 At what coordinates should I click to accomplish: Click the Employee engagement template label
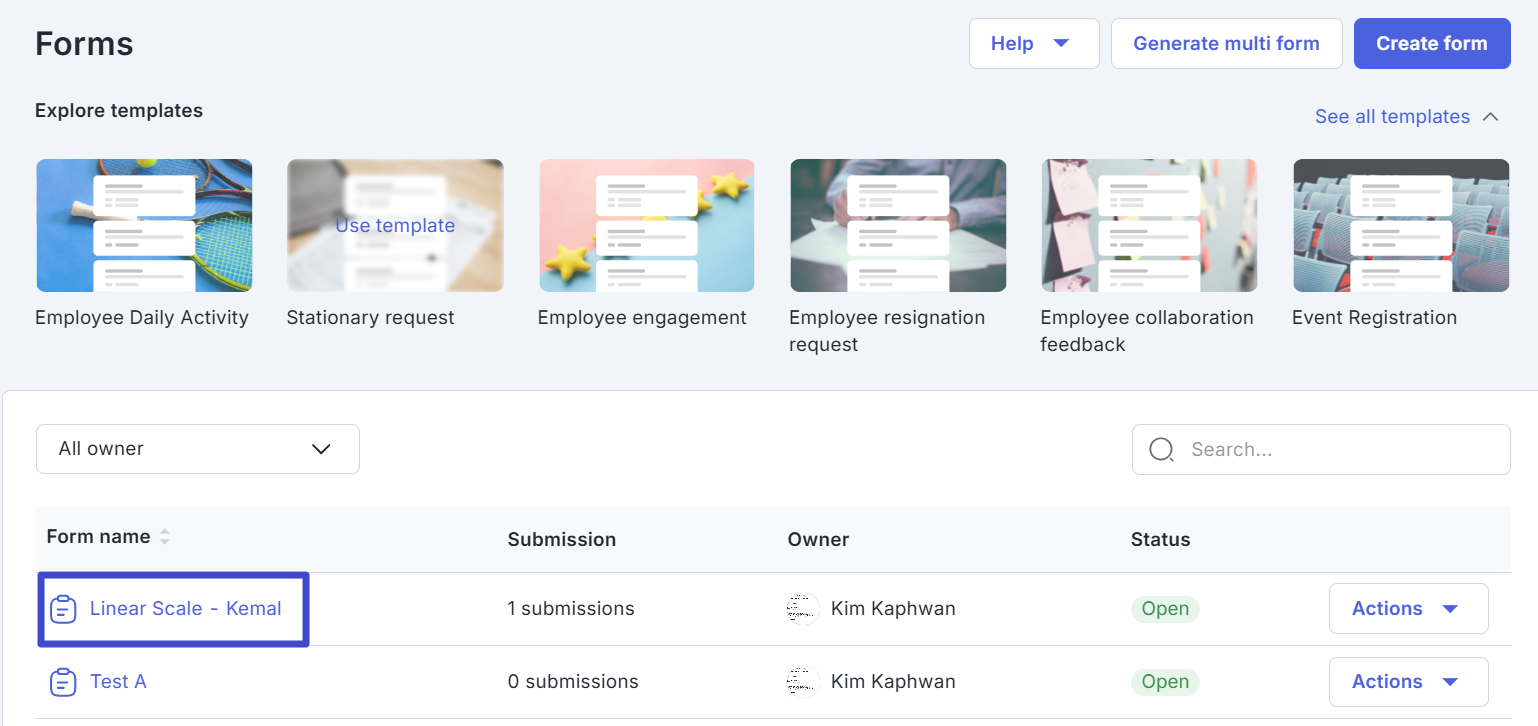[x=642, y=318]
